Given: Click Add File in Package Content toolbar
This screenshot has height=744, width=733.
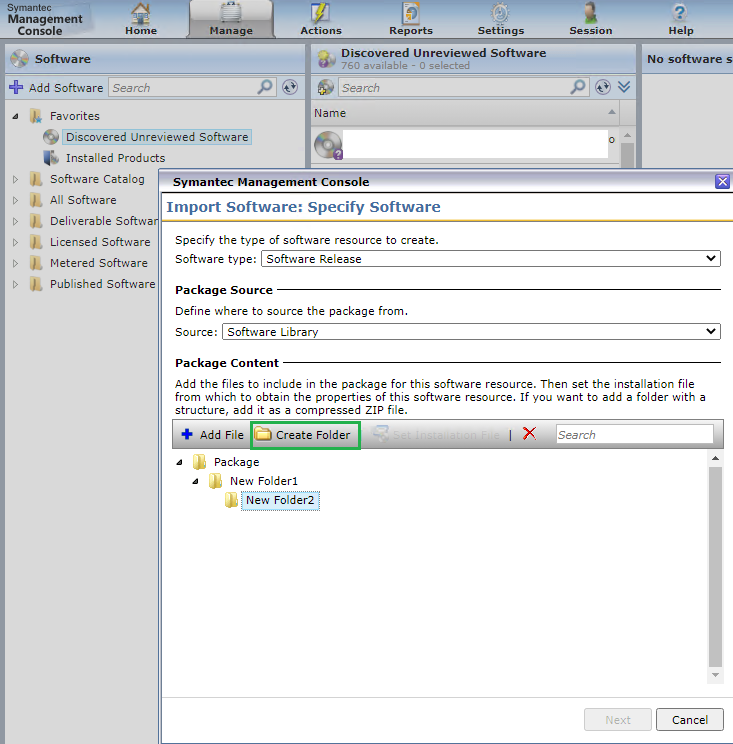Looking at the screenshot, I should tap(212, 435).
